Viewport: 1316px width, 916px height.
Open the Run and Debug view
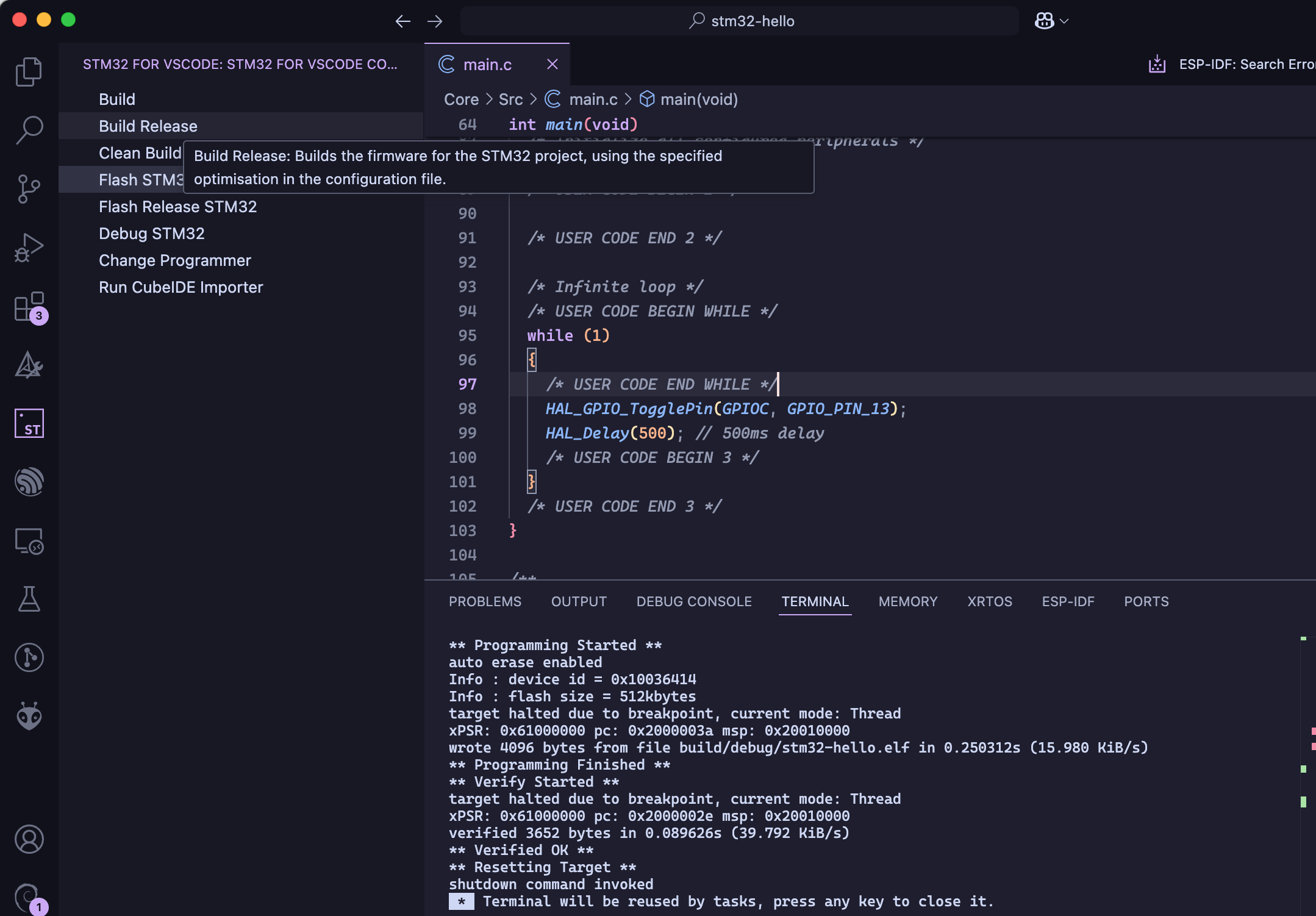pos(29,248)
